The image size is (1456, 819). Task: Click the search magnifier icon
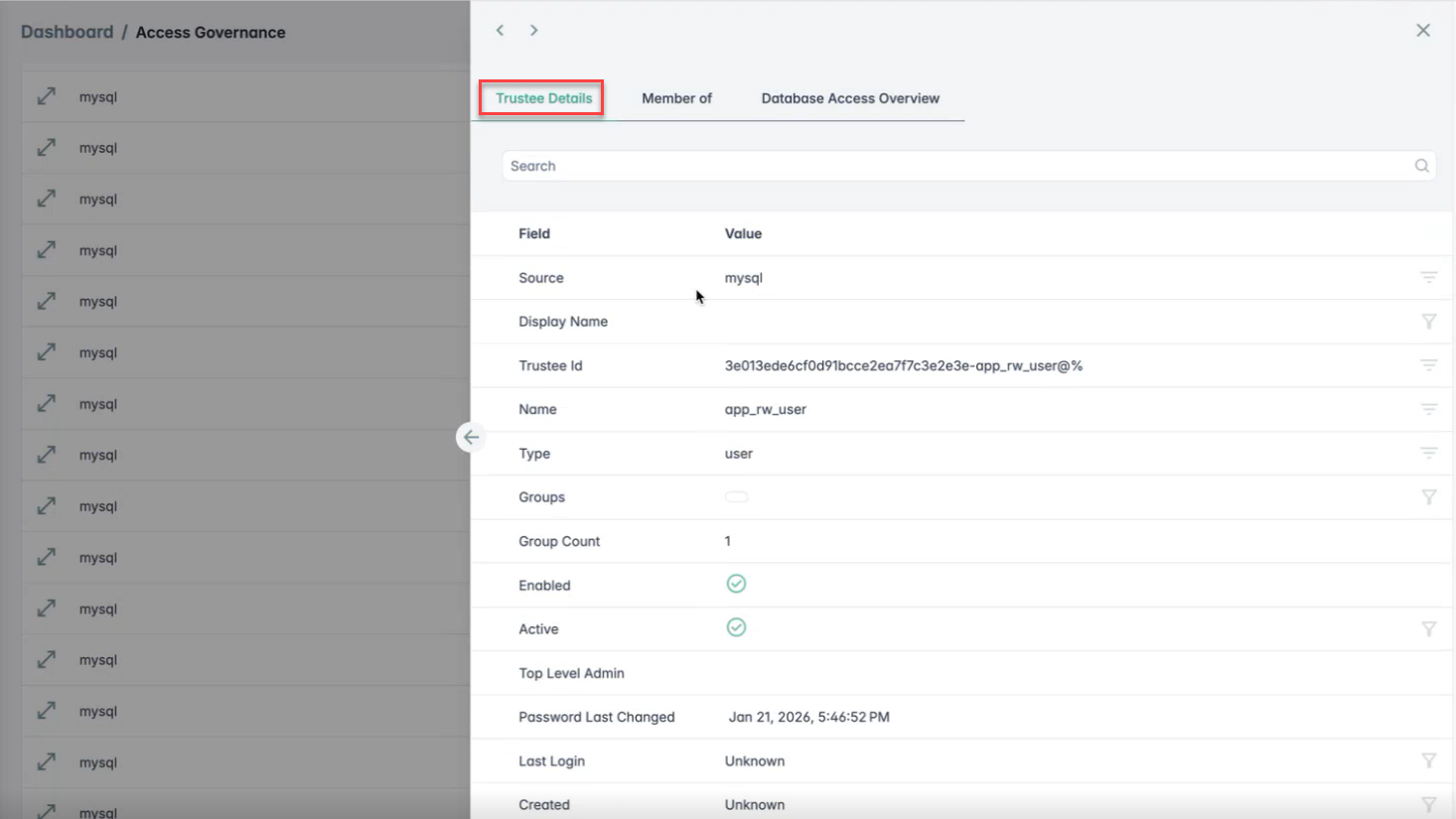point(1421,166)
